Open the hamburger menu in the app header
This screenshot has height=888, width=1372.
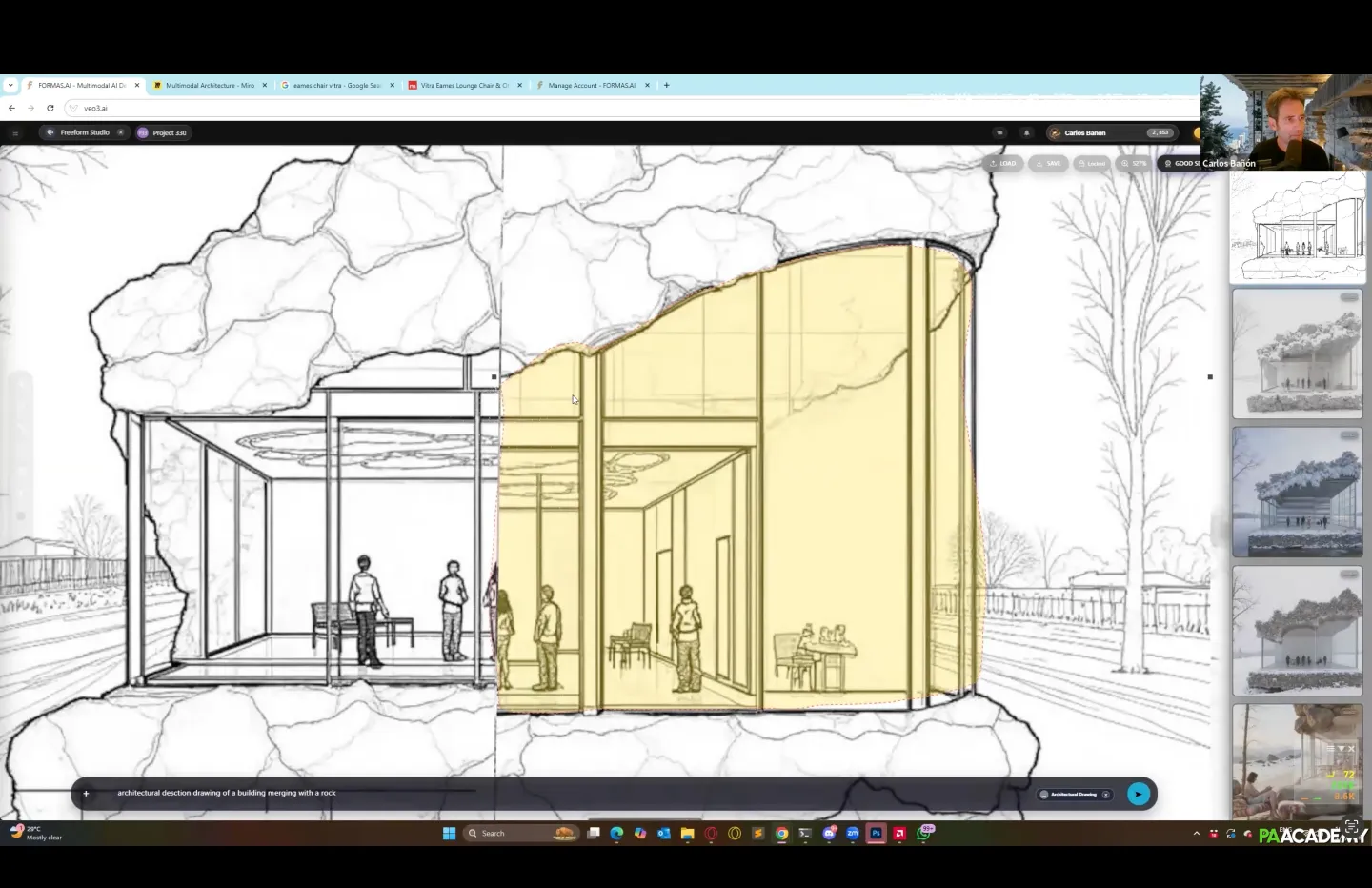tap(15, 132)
